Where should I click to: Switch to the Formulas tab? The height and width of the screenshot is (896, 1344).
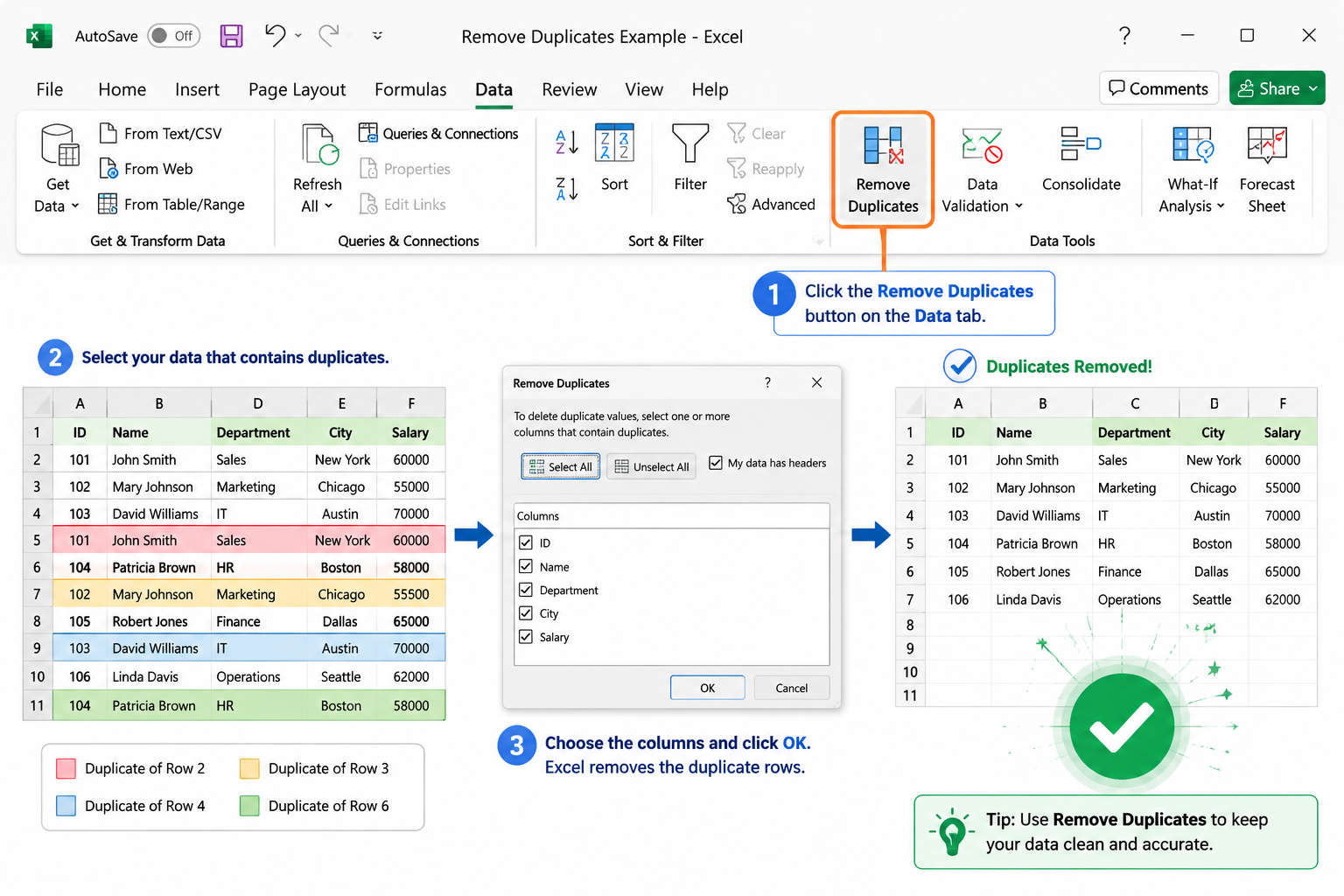coord(410,89)
